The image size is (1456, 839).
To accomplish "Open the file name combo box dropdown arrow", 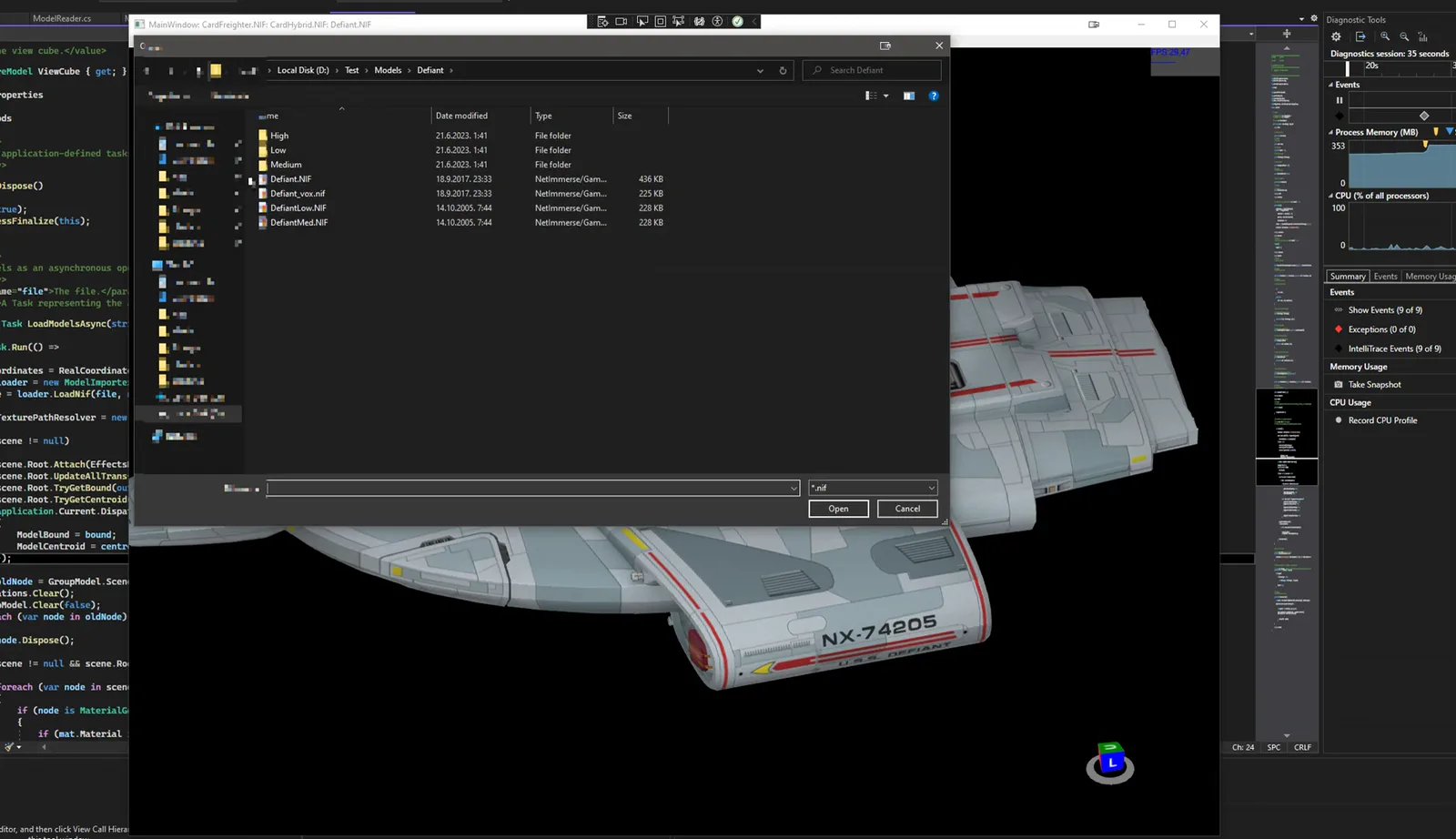I will (x=794, y=489).
